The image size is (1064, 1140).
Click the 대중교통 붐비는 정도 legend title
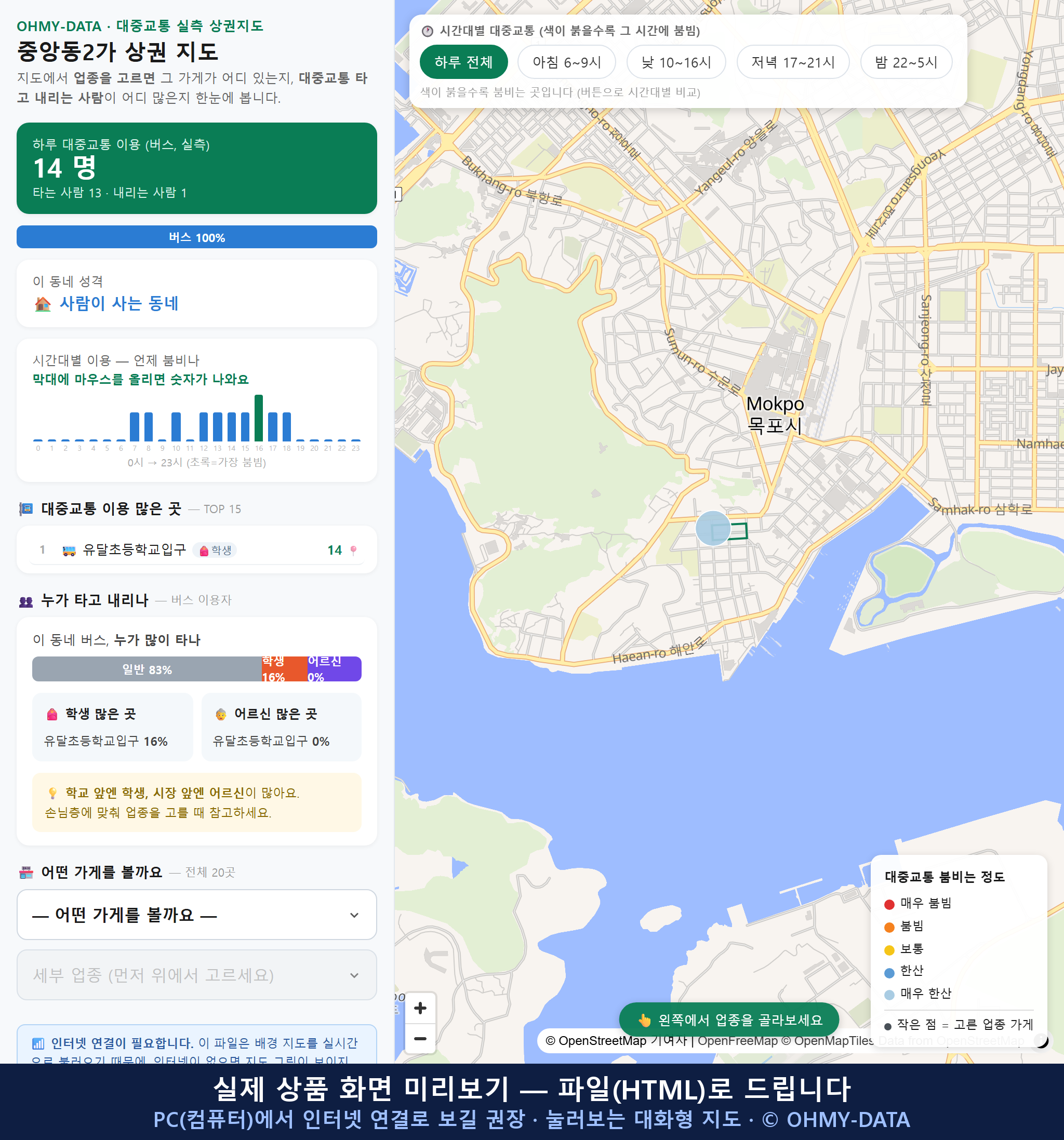pyautogui.click(x=945, y=877)
